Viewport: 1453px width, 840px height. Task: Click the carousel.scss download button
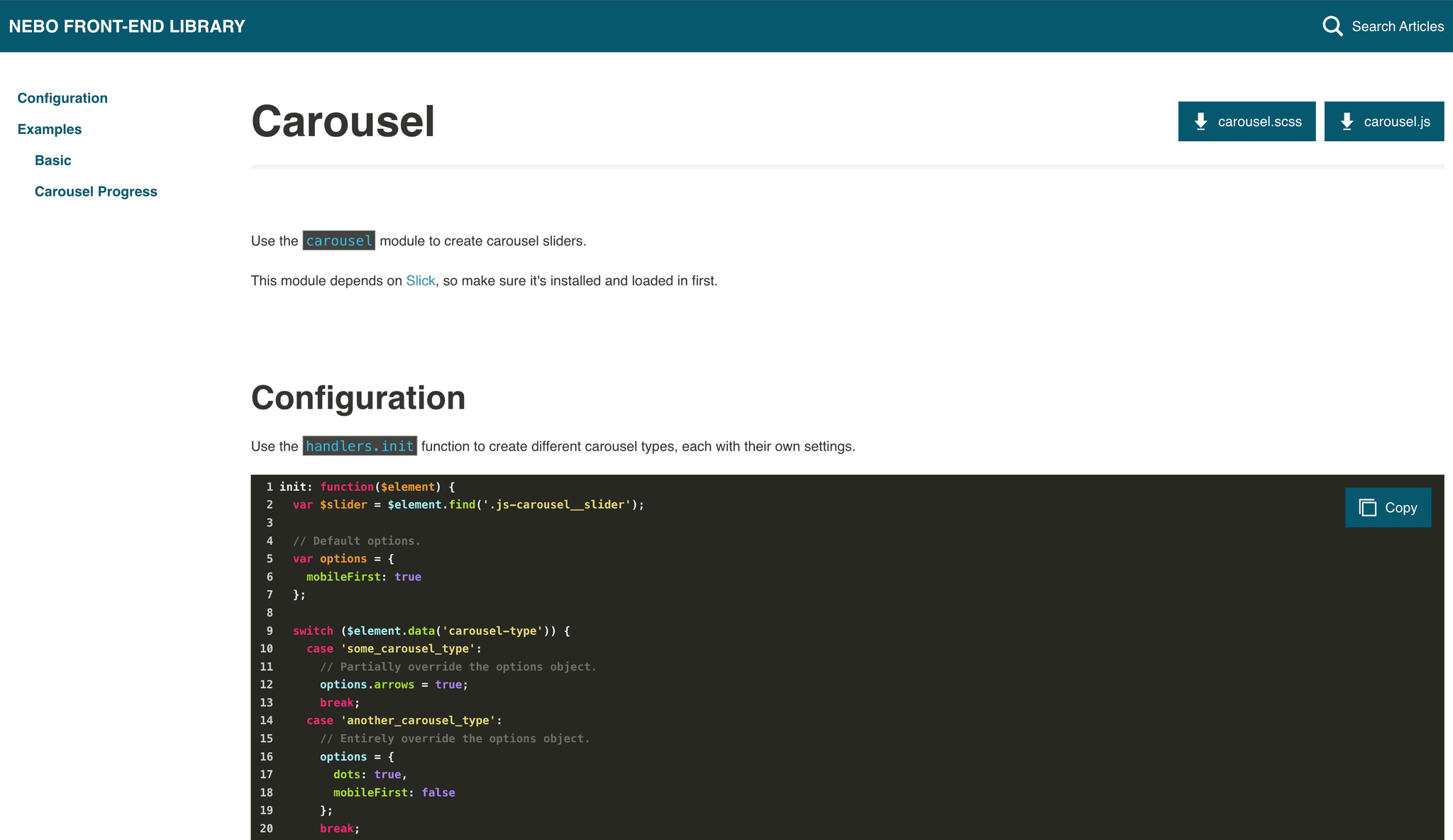tap(1246, 121)
